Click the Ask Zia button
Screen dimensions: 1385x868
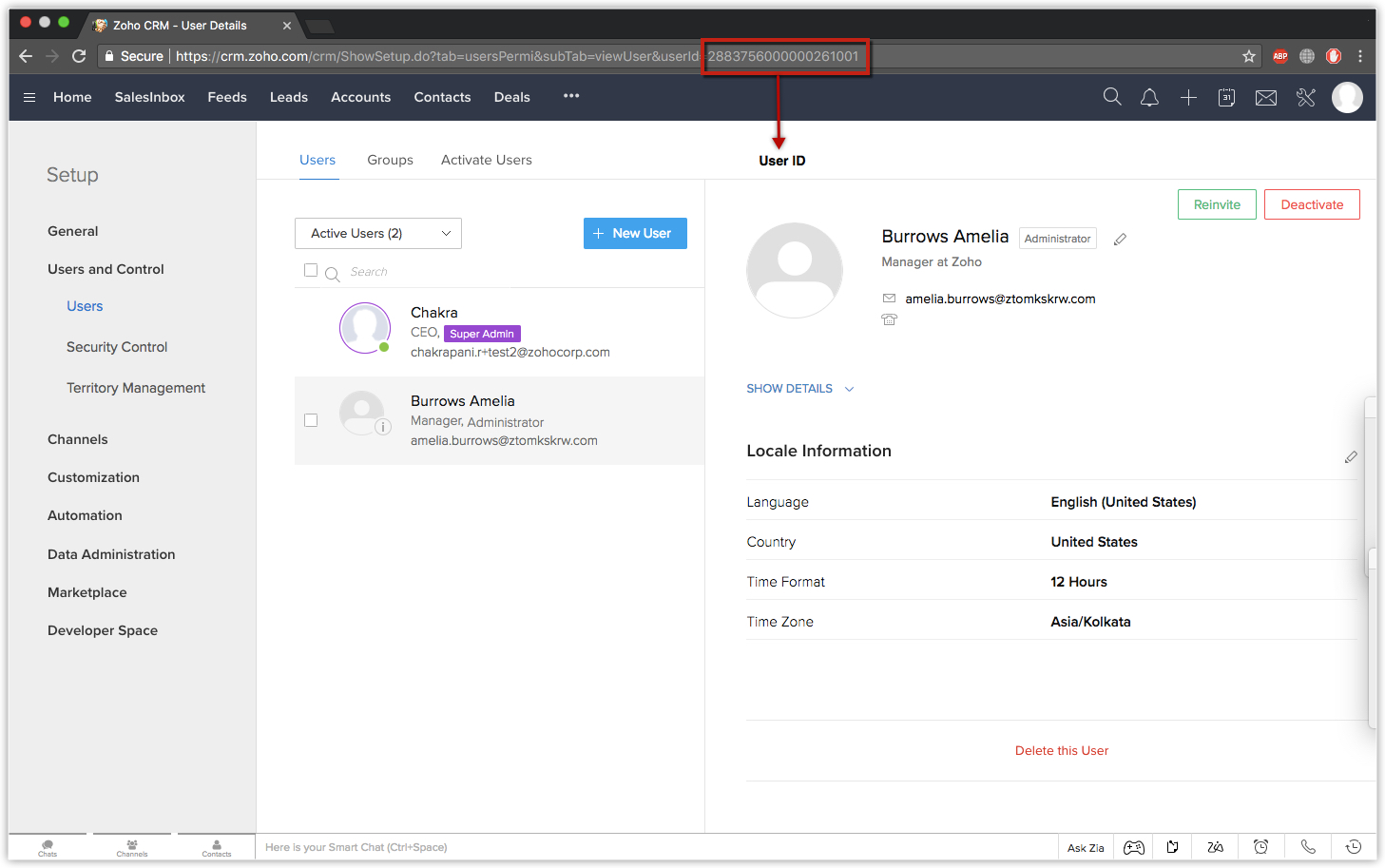pos(1086,848)
